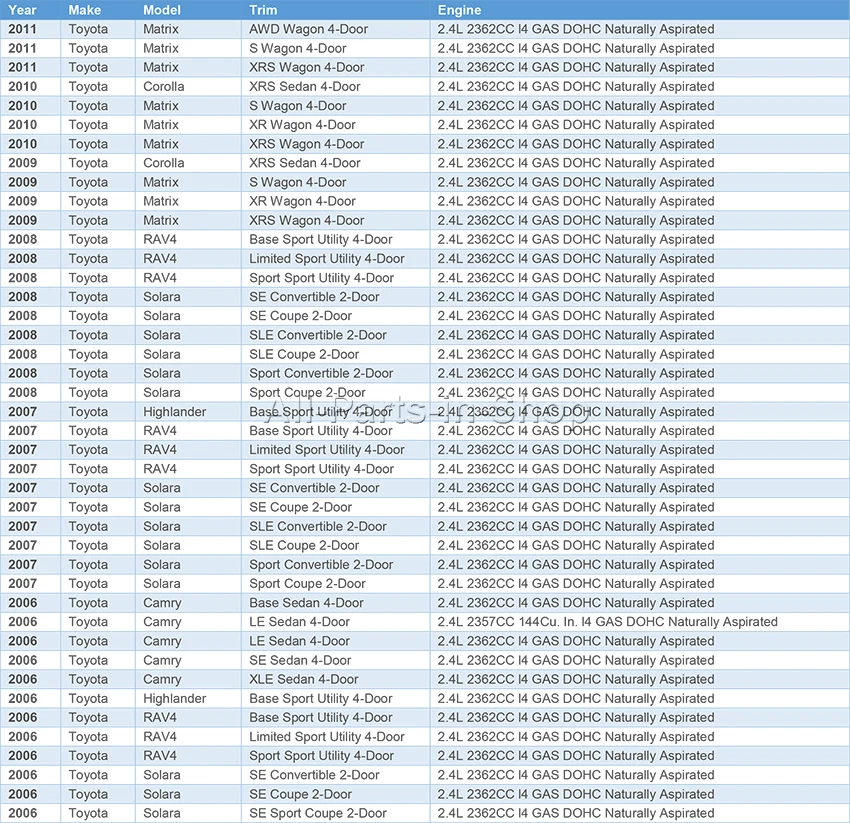Image resolution: width=850 pixels, height=823 pixels.
Task: Click 'Highlander' in the 2006 row
Action: [x=175, y=698]
